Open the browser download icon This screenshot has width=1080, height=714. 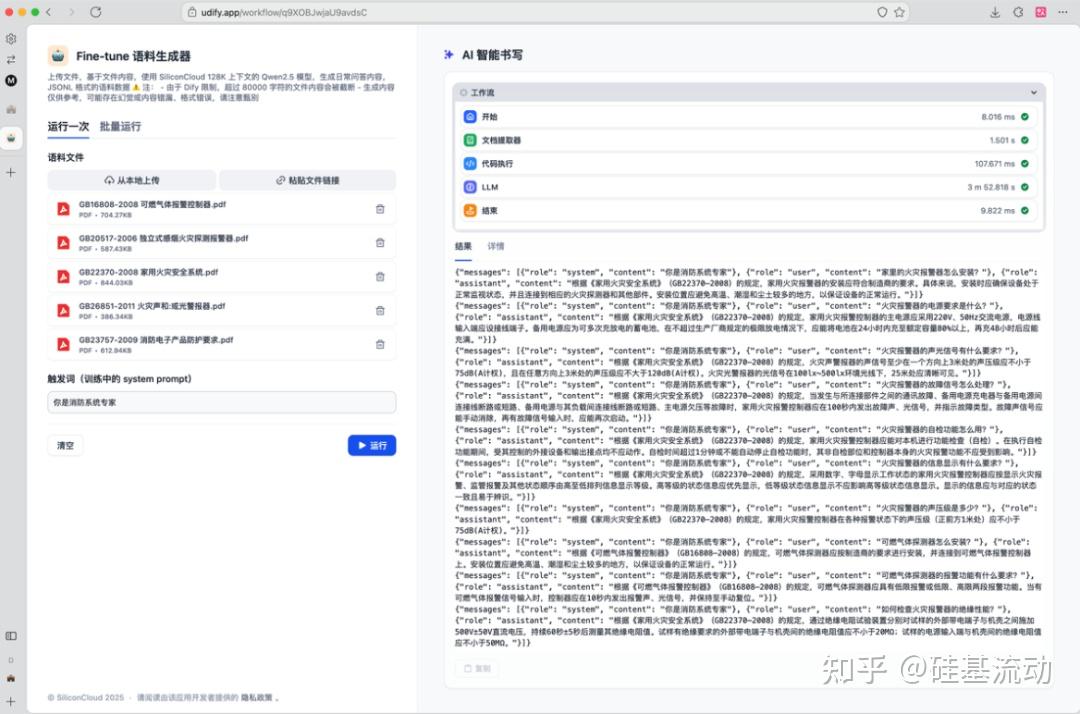pos(994,14)
